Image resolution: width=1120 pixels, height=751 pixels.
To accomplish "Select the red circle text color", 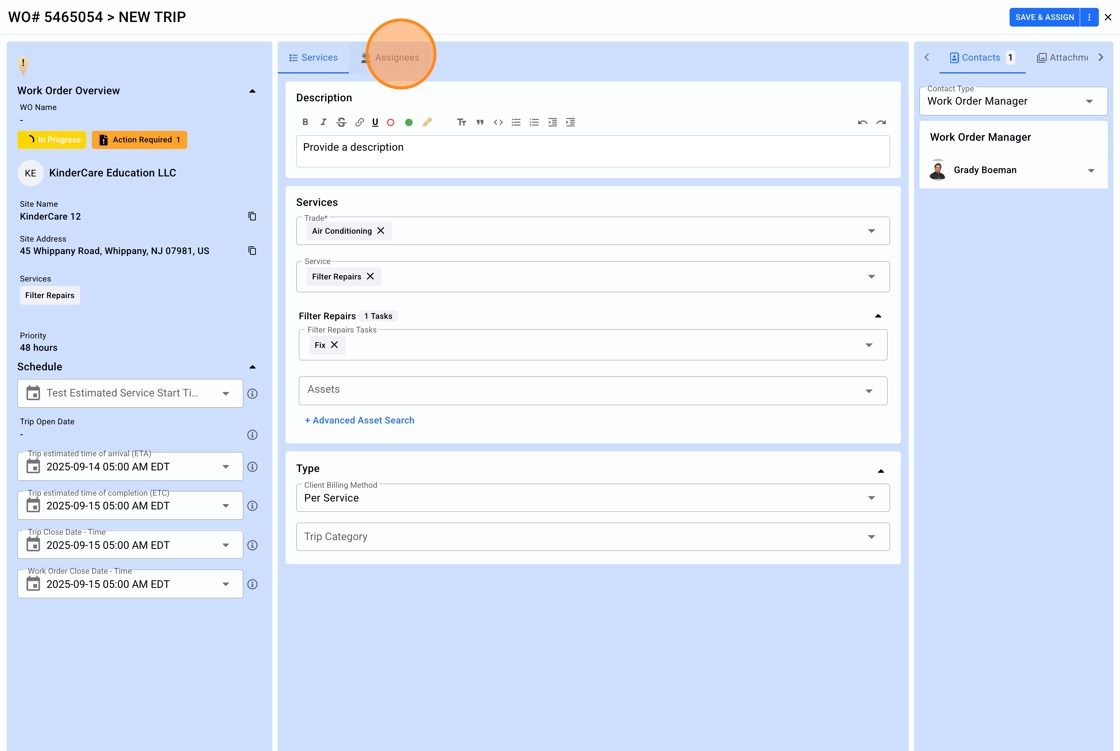I will (x=391, y=122).
